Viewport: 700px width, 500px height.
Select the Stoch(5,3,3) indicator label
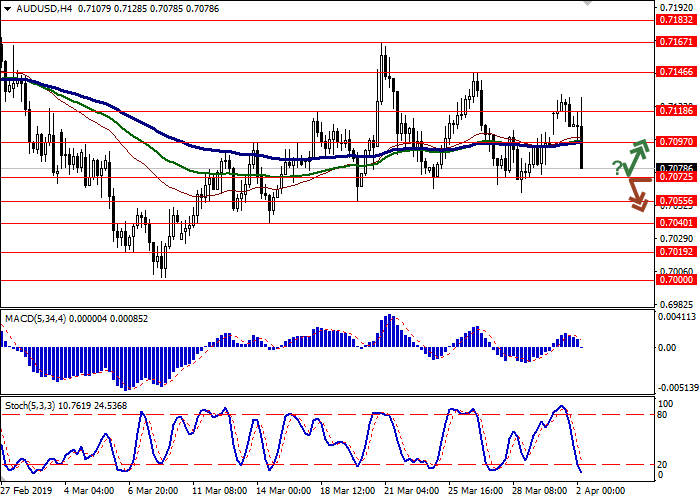32,407
